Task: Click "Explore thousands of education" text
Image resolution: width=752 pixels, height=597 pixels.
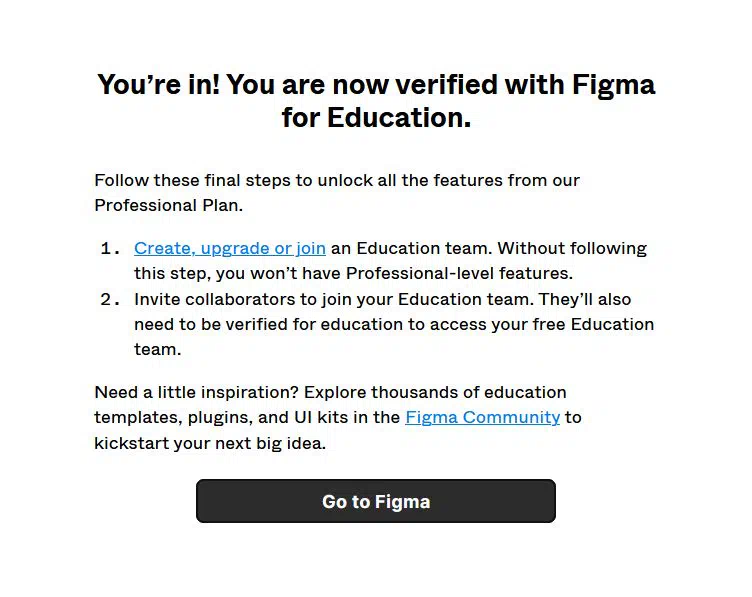Action: click(x=435, y=392)
